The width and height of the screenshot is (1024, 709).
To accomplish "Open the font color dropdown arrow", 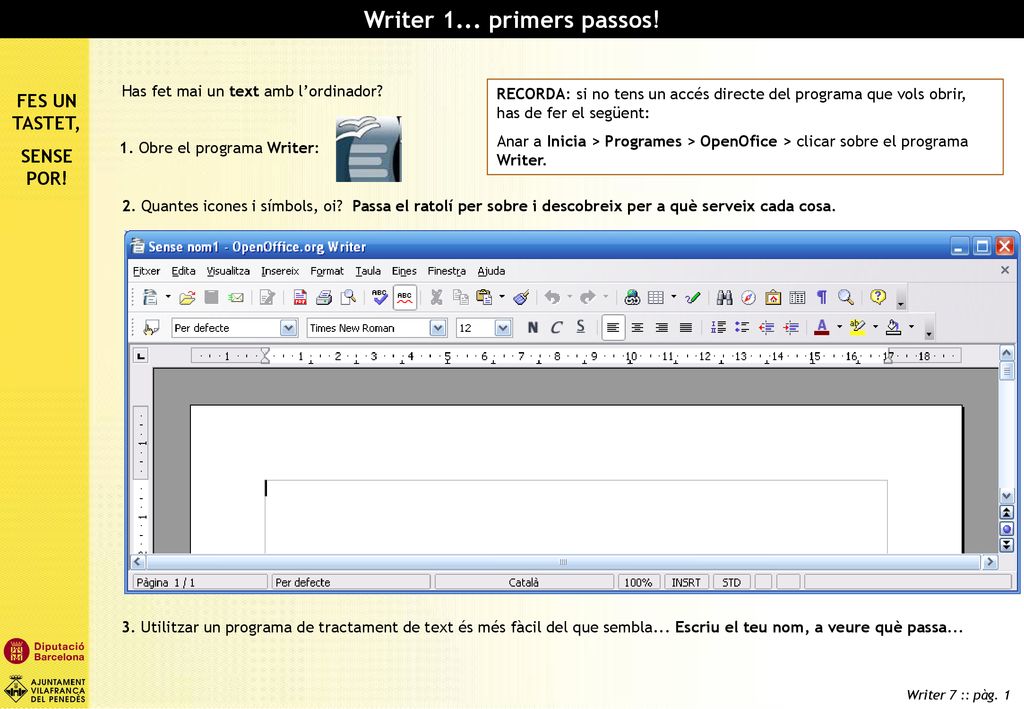I will point(840,327).
